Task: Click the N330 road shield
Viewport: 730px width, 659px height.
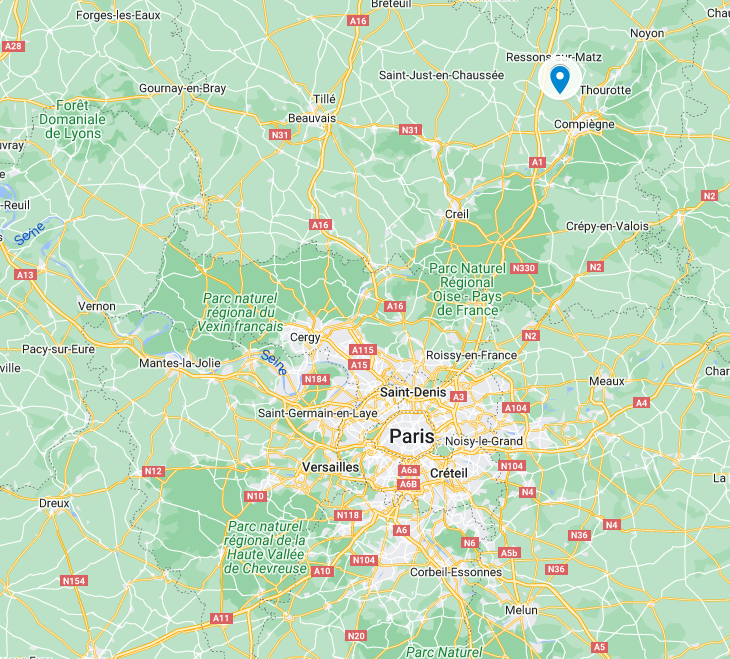Action: pos(524,268)
